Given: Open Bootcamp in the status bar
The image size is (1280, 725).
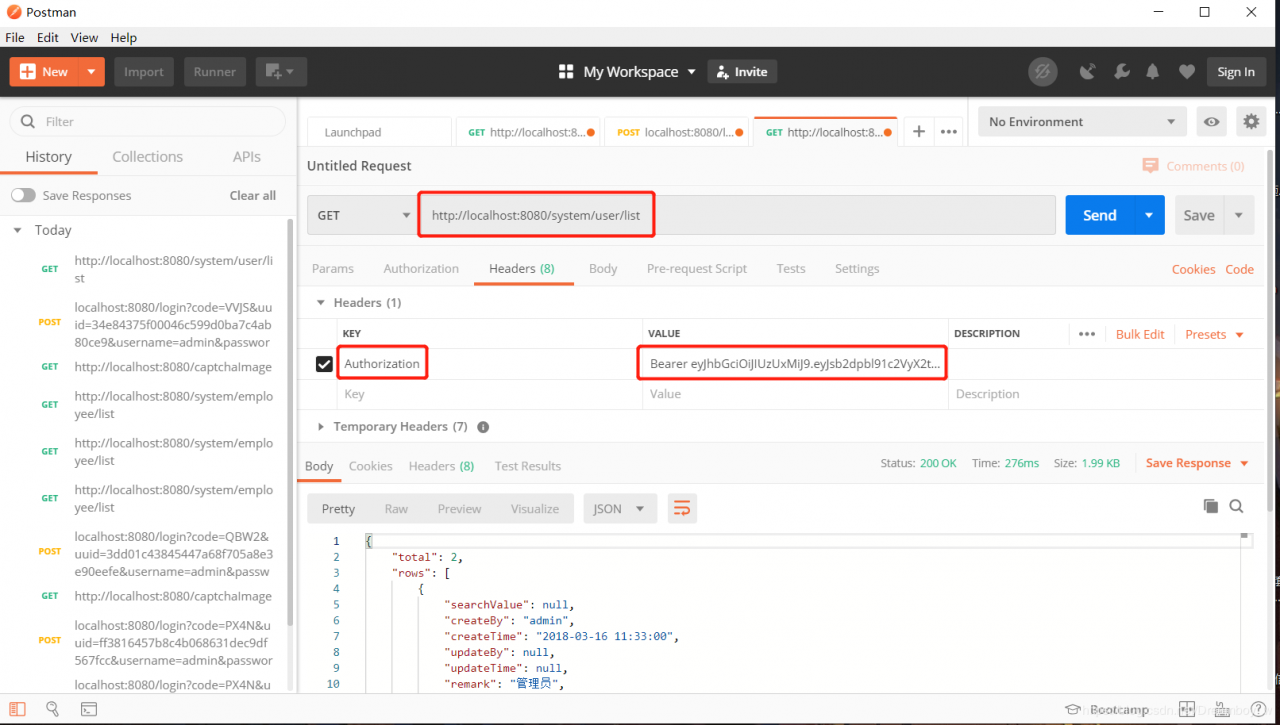Looking at the screenshot, I should tap(1108, 709).
